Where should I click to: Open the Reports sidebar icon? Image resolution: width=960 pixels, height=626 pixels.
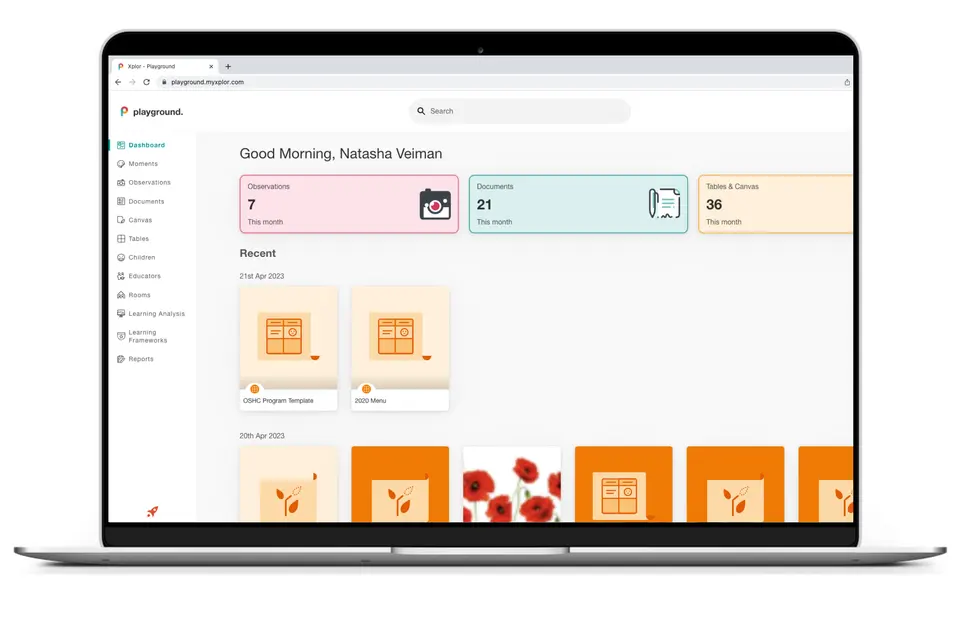[121, 359]
